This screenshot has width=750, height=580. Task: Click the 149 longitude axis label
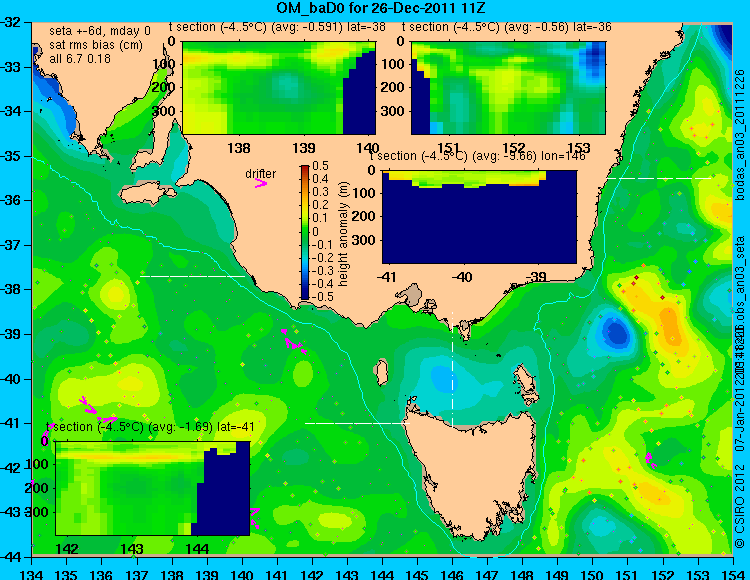pyautogui.click(x=557, y=574)
